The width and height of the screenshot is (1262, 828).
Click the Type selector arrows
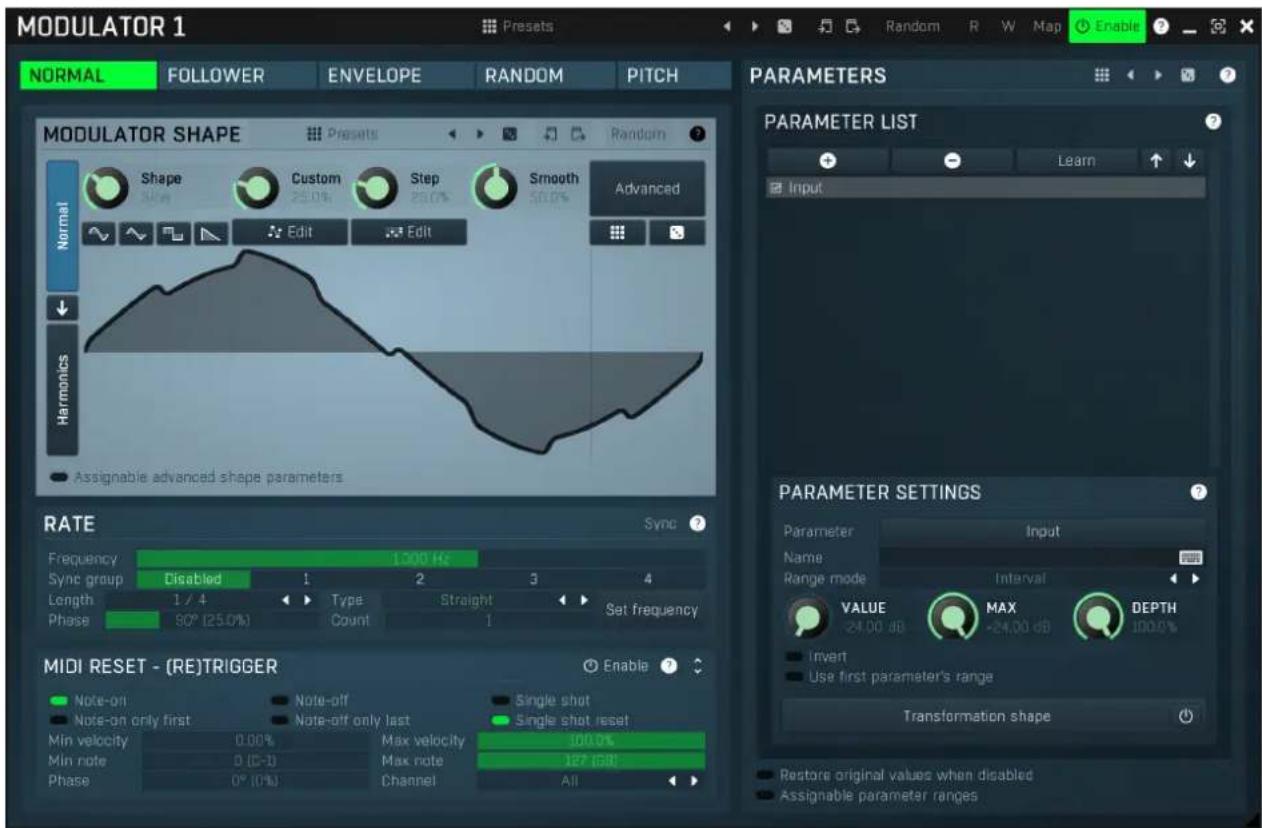point(570,600)
